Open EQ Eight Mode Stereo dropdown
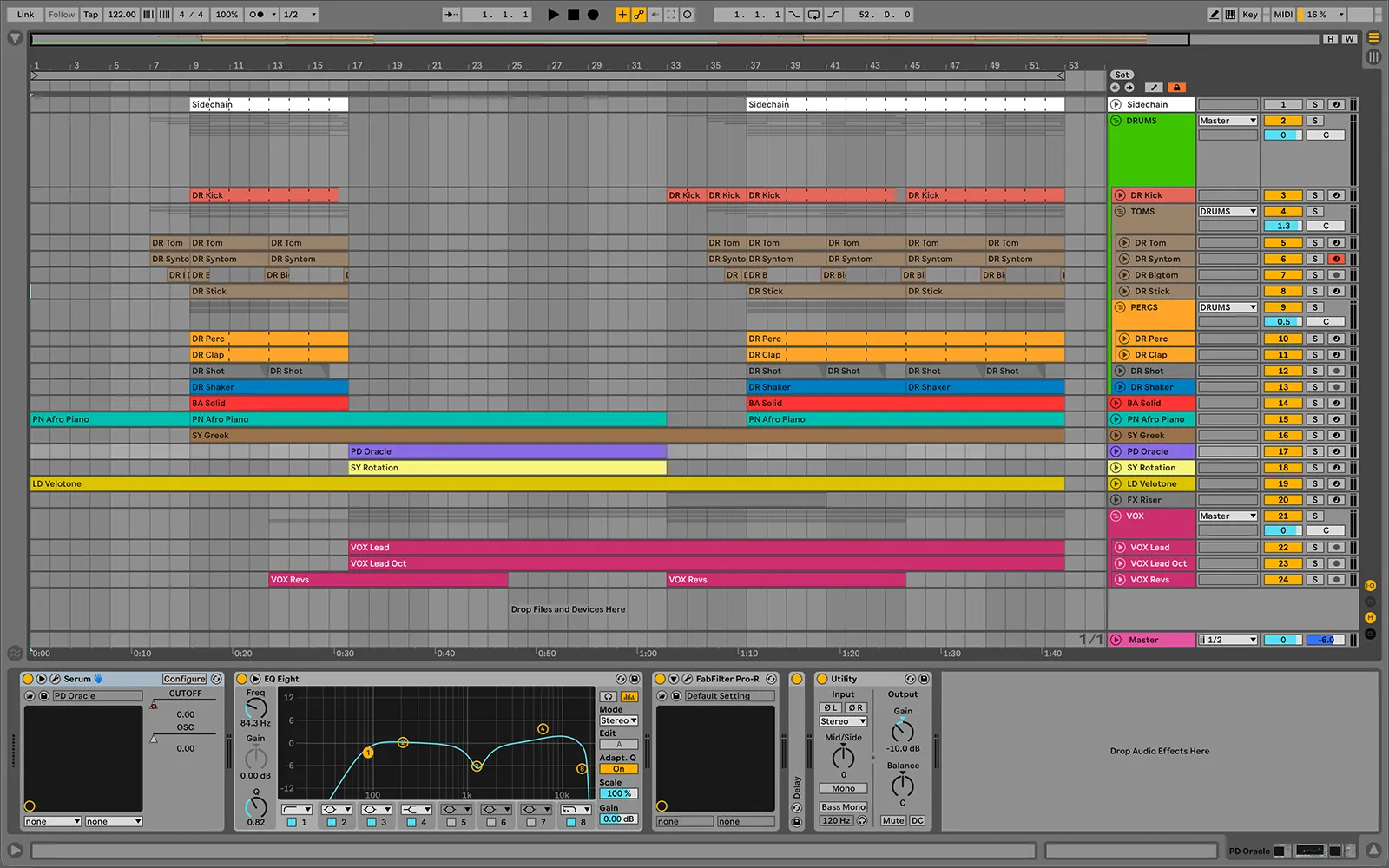Screen dimensions: 1389x868 click(619, 720)
